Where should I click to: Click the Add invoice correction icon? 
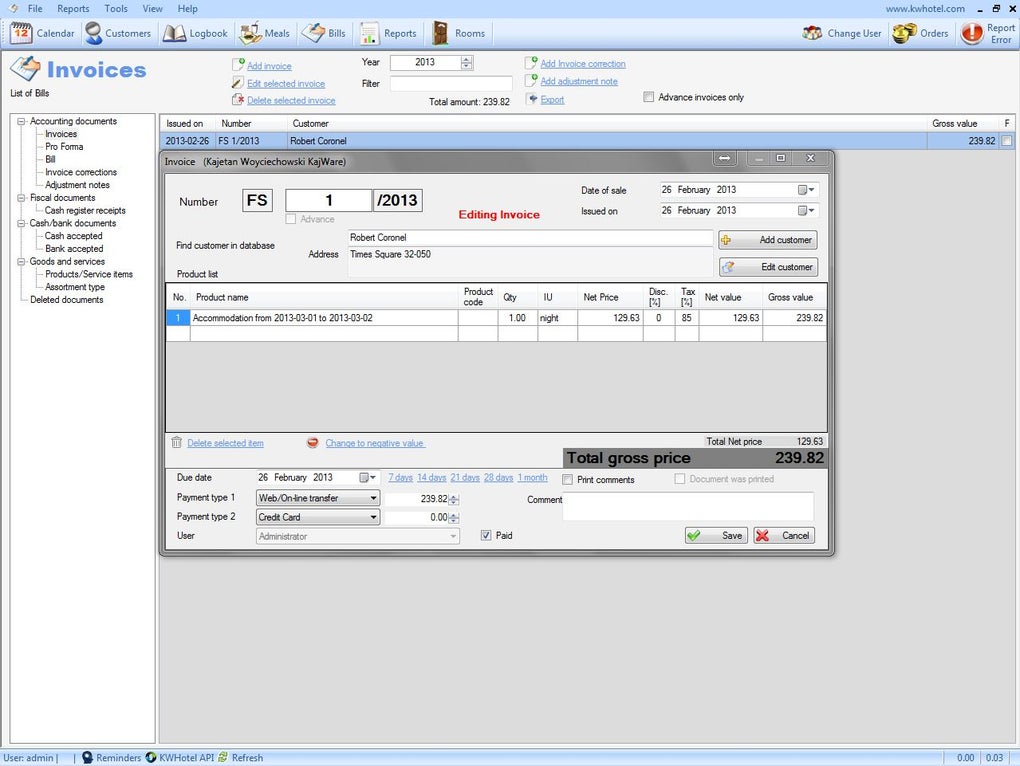tap(531, 62)
